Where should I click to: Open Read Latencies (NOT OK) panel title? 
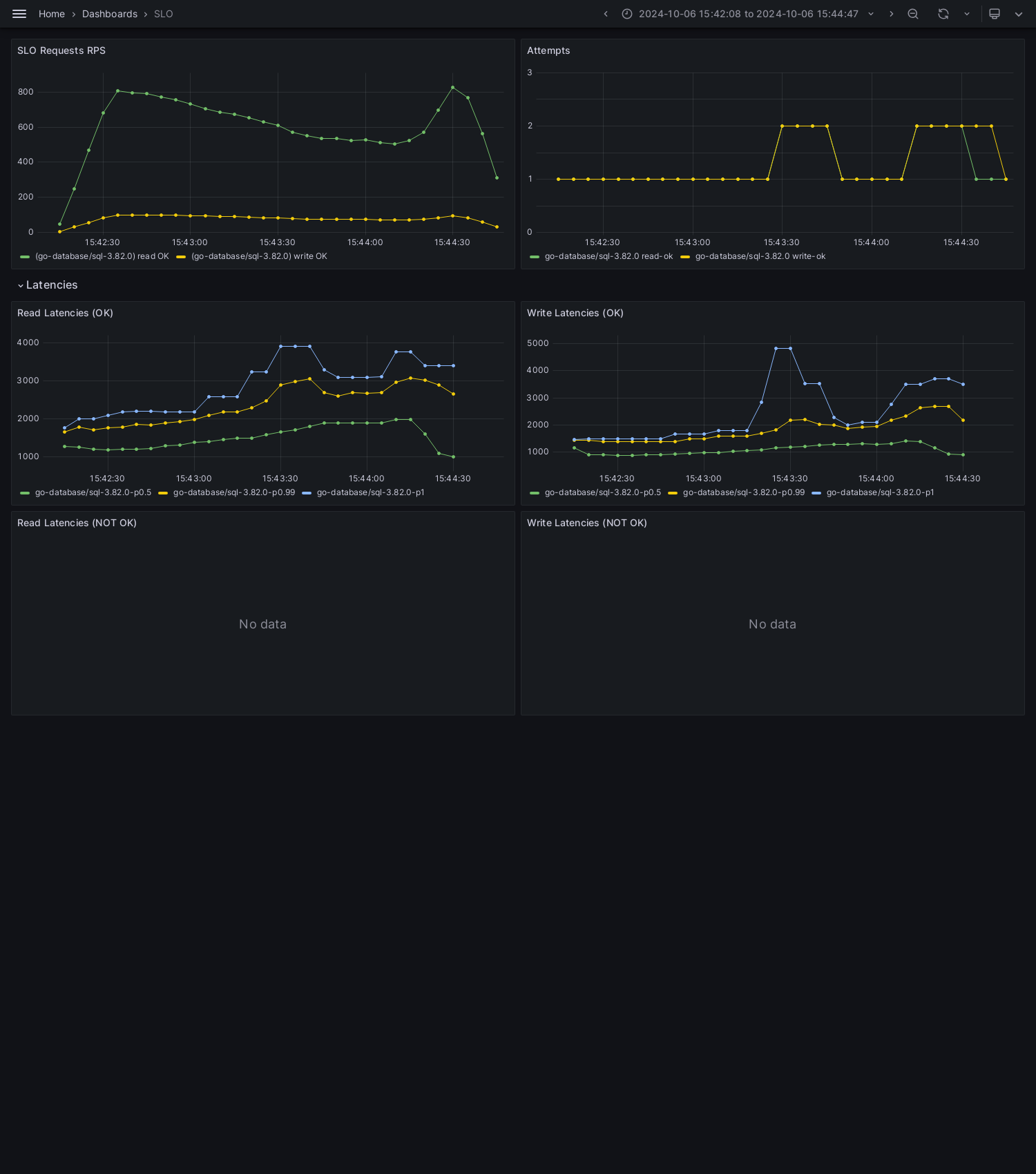[77, 523]
